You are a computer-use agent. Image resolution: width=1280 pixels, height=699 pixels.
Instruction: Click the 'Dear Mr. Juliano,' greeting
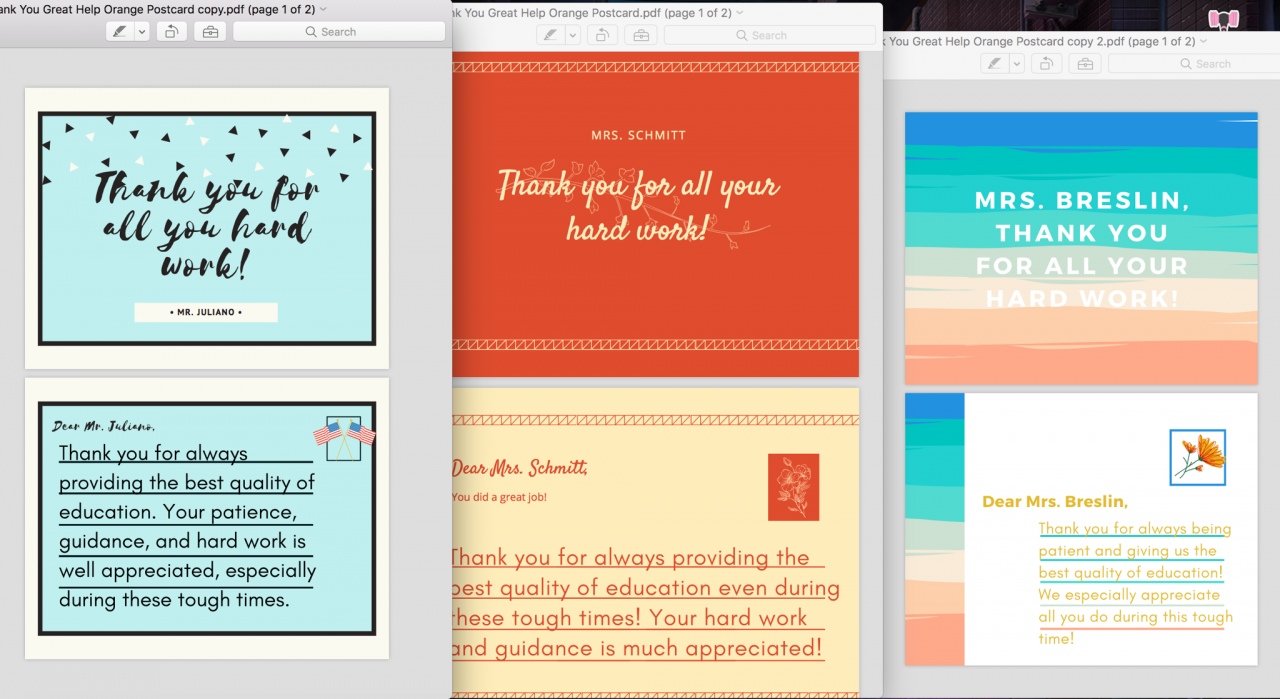(104, 427)
